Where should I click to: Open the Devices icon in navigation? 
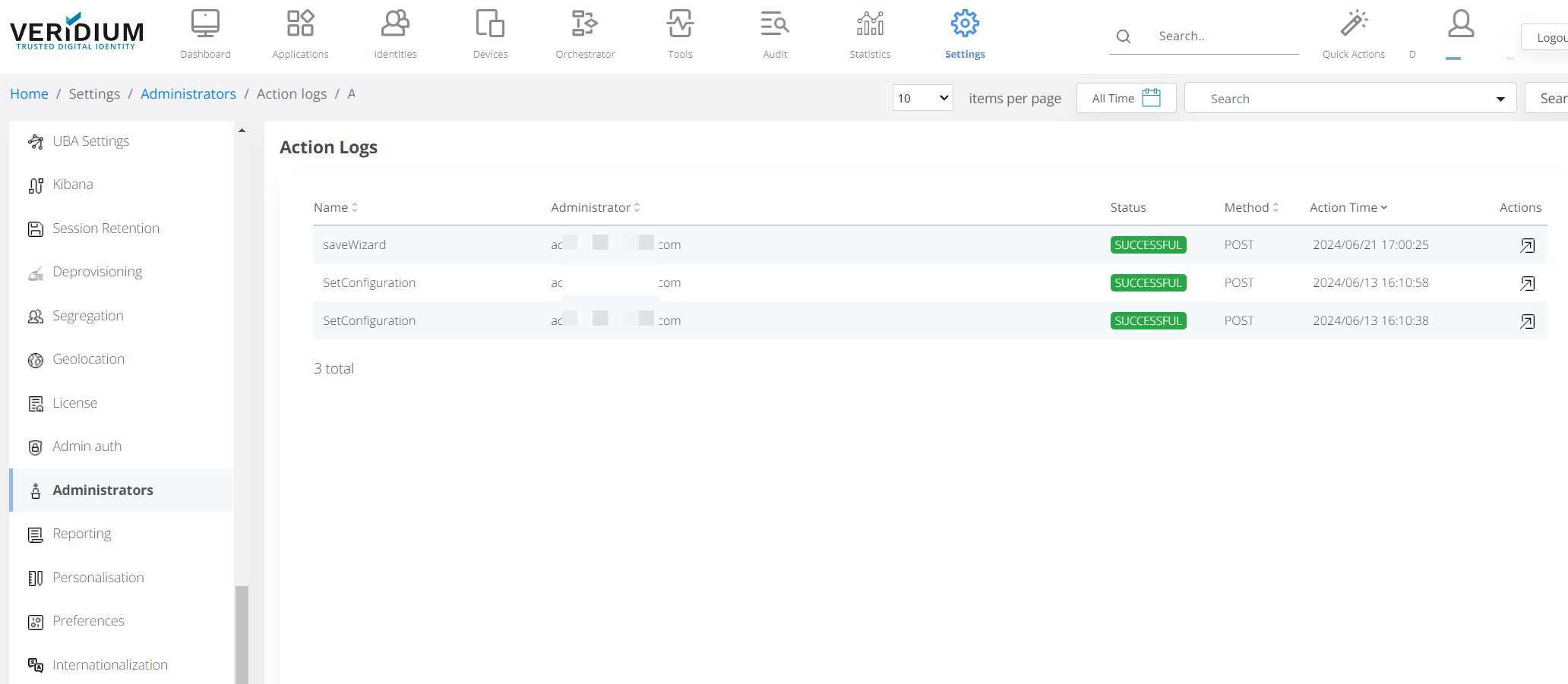pyautogui.click(x=490, y=24)
